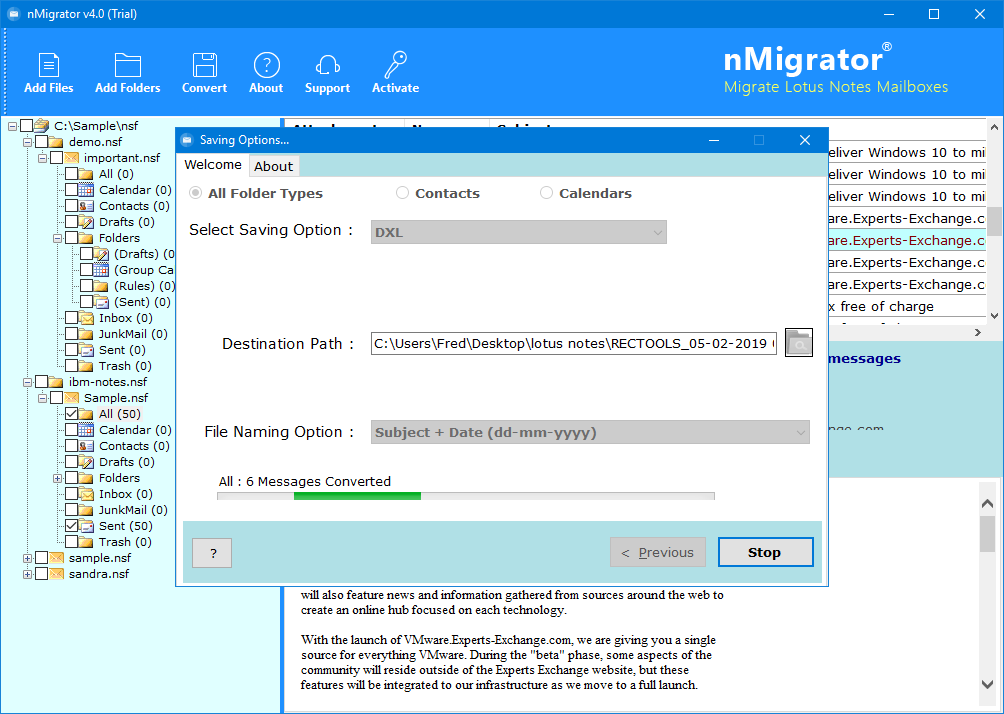Click the Stop button
The height and width of the screenshot is (714, 1004).
(x=765, y=552)
